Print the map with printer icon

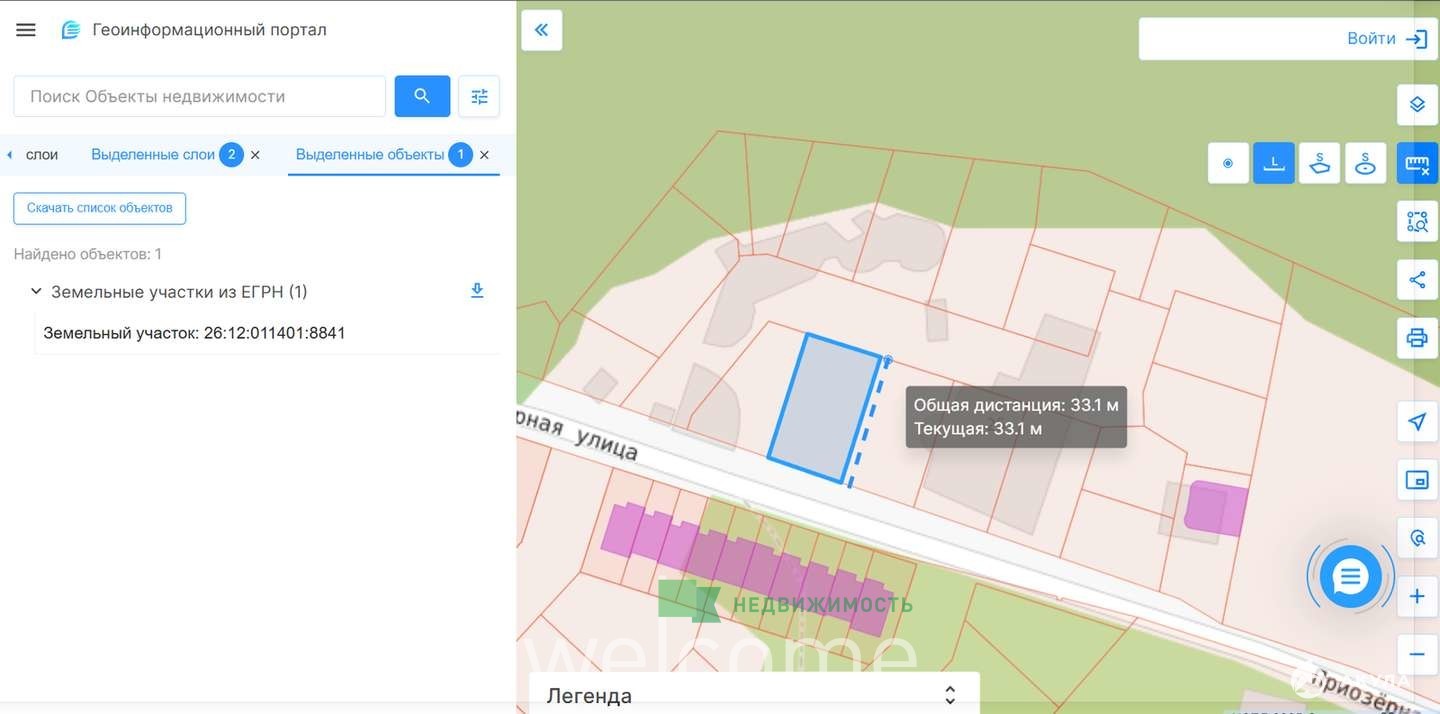coord(1417,338)
